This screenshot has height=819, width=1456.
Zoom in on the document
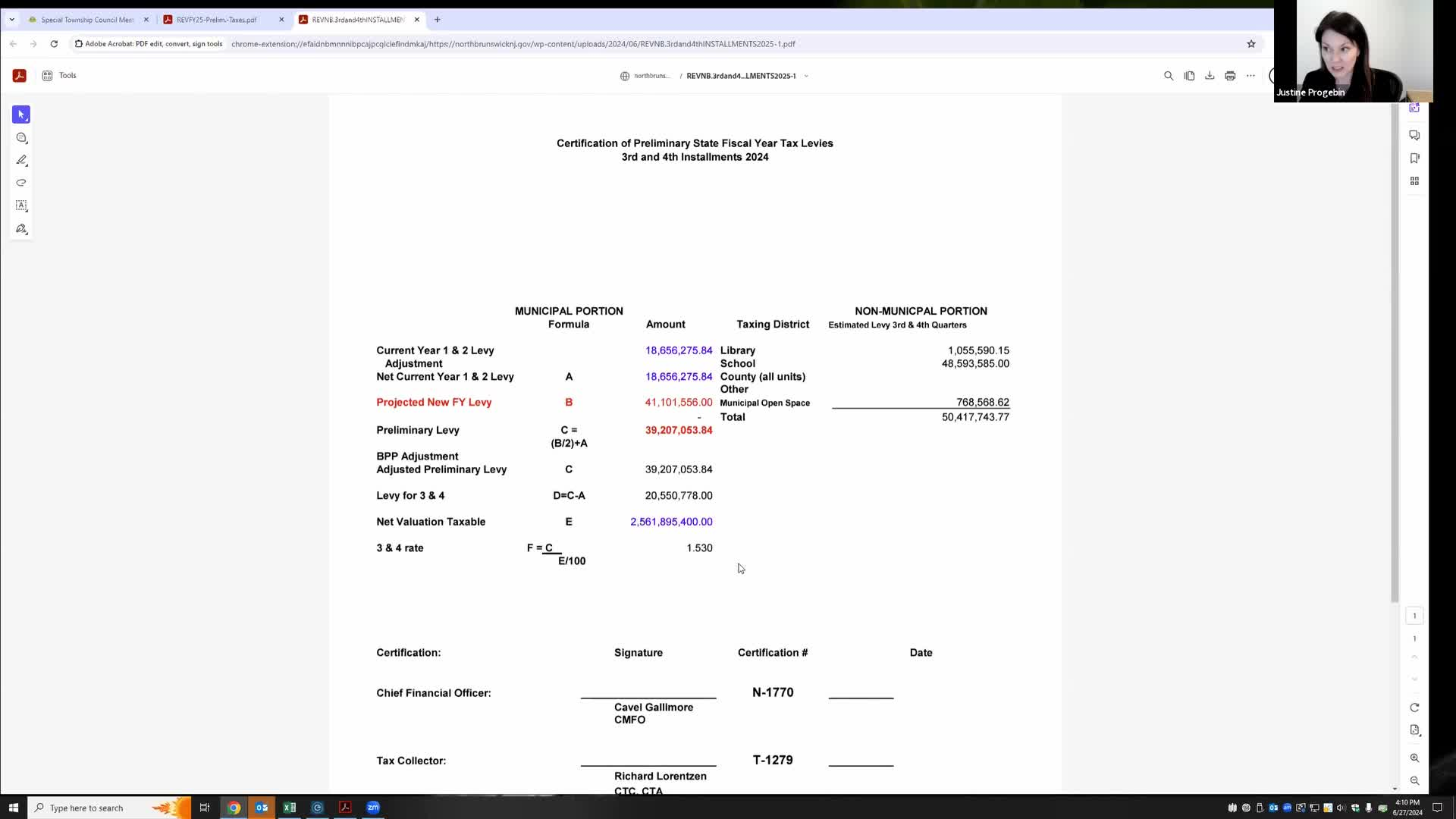coord(1414,758)
